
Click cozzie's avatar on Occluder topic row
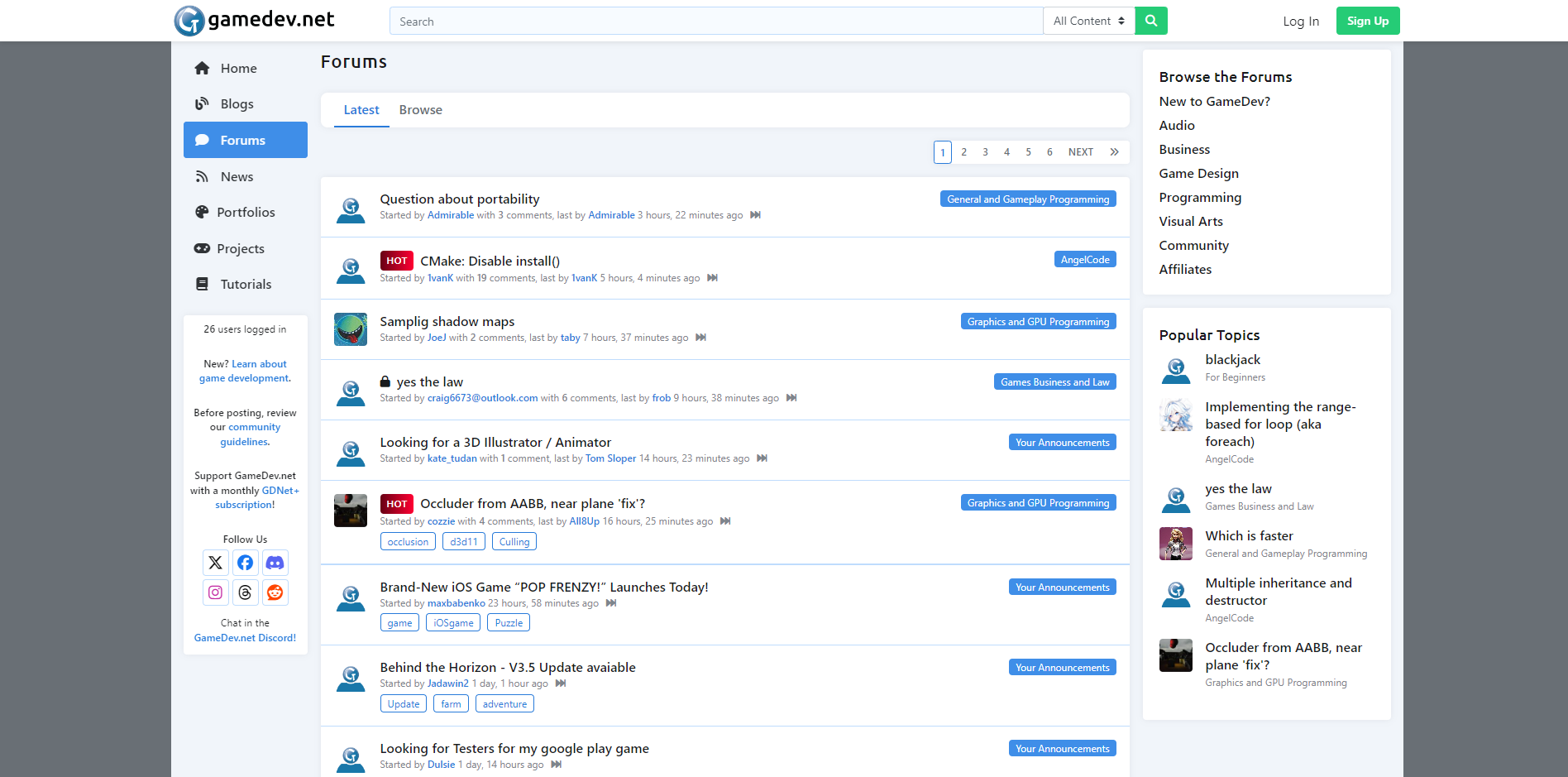tap(351, 511)
